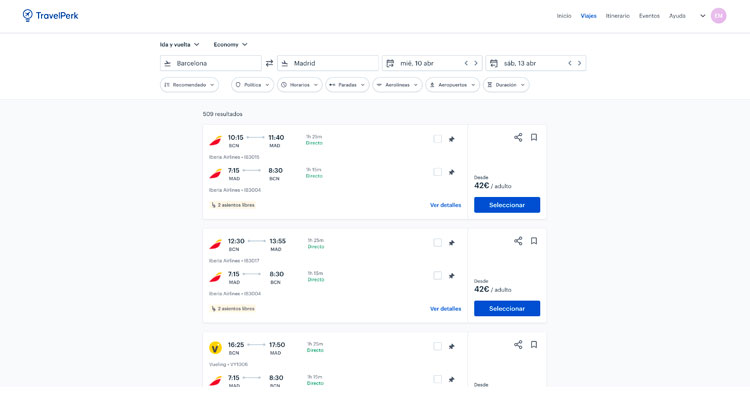Expand the Aerolíneas filter
This screenshot has width=750, height=415.
[397, 85]
